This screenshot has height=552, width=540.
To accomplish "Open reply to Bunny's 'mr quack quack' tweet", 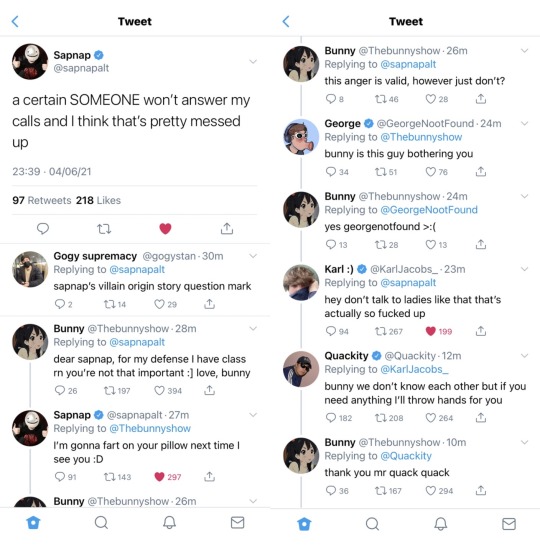I will point(331,490).
